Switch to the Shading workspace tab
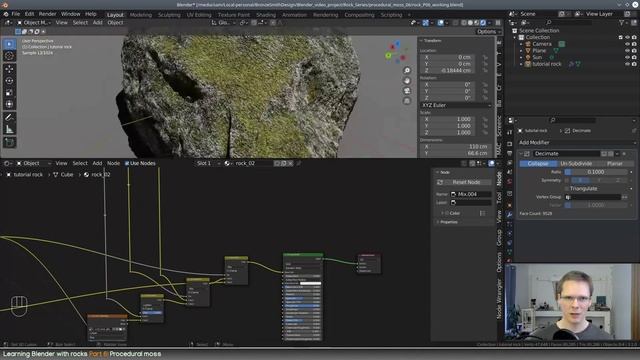This screenshot has height=360, width=640. pyautogui.click(x=266, y=15)
